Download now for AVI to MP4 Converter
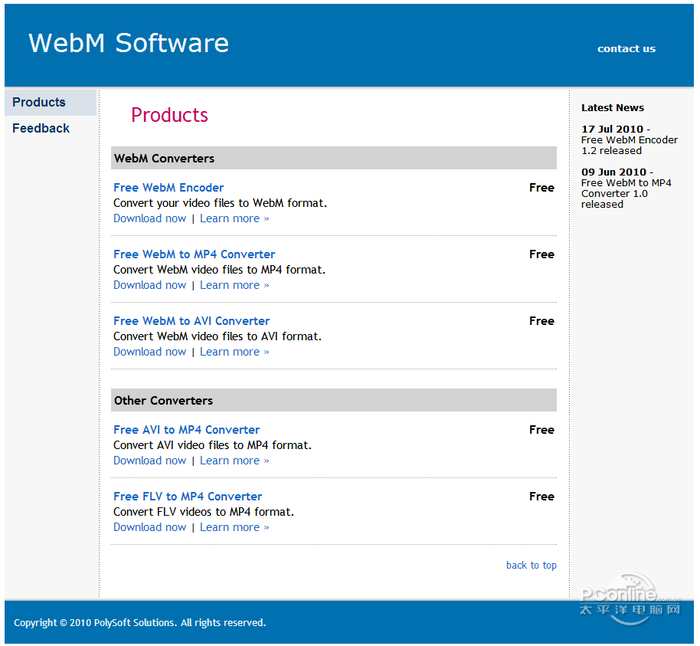Image resolution: width=700 pixels, height=646 pixels. (x=149, y=461)
